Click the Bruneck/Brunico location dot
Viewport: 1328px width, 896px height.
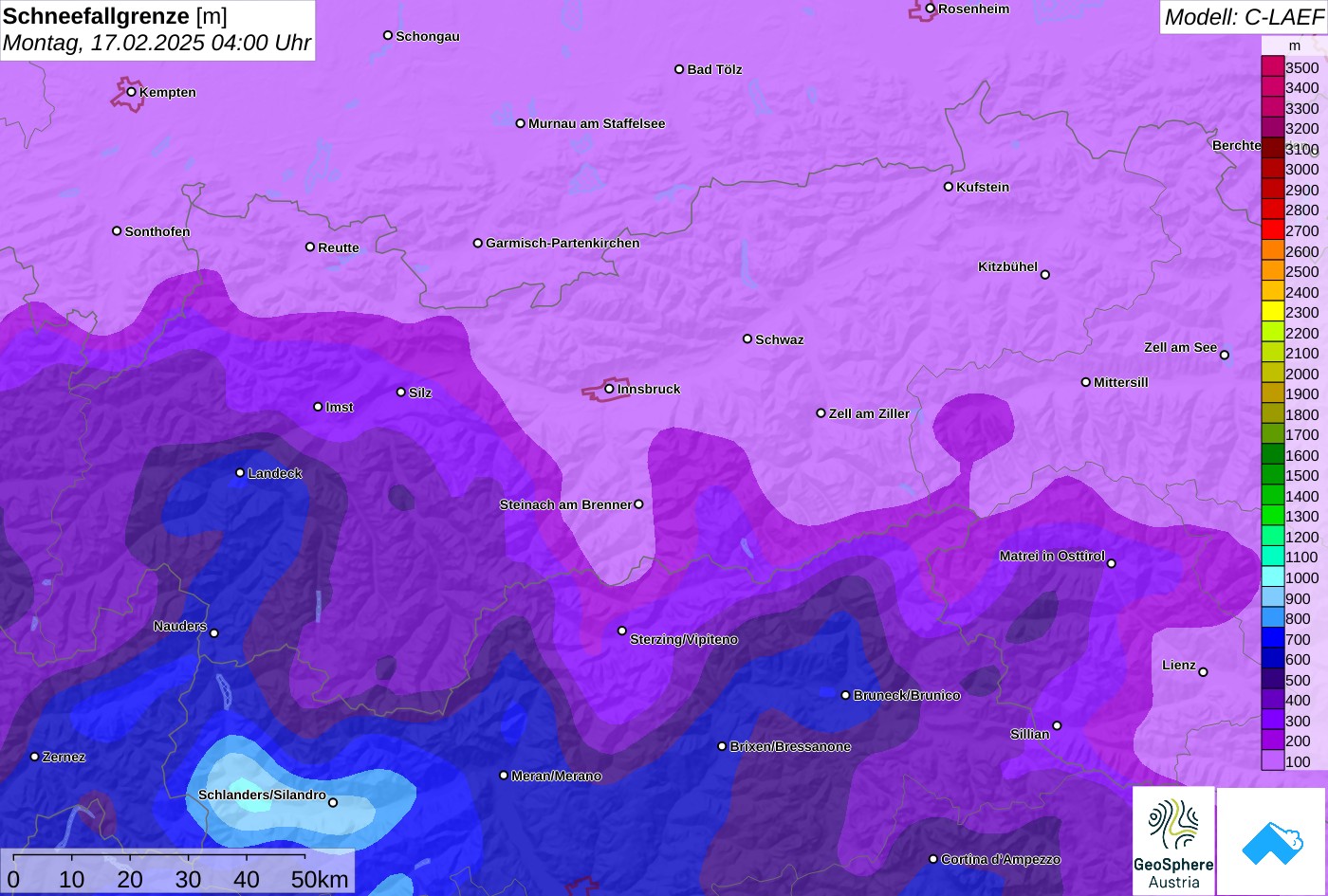pyautogui.click(x=846, y=695)
